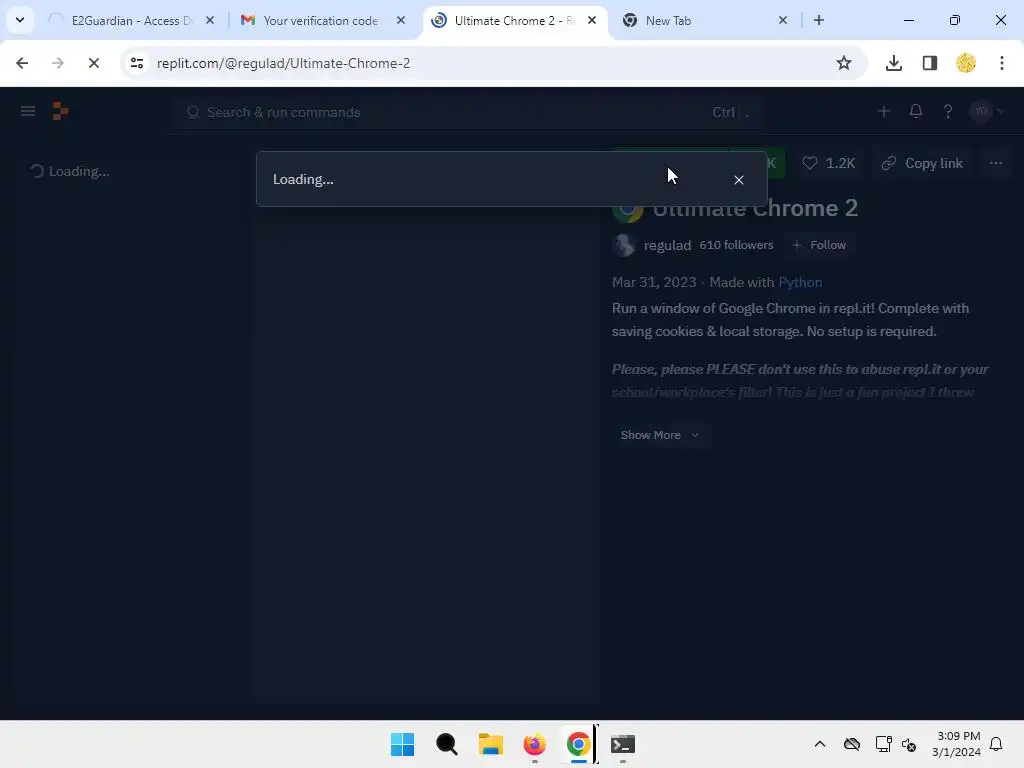Open the Windows Start menu

click(x=402, y=744)
